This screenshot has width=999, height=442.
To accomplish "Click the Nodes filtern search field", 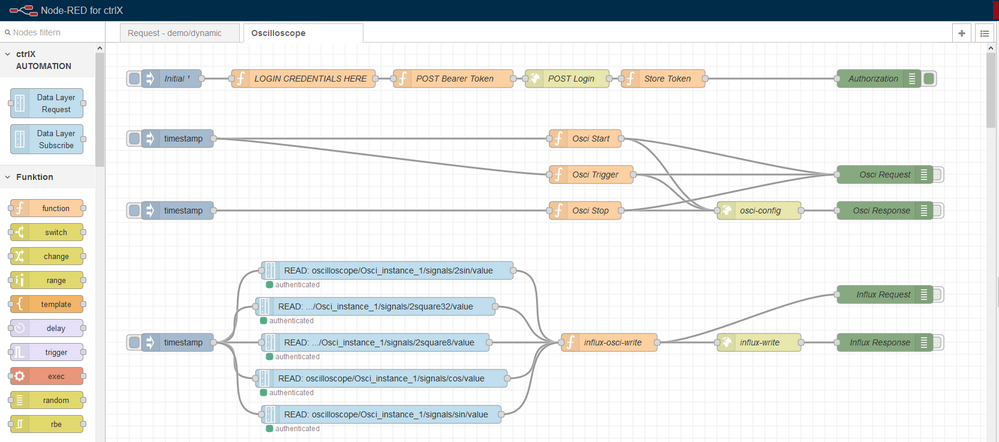I will tap(55, 32).
